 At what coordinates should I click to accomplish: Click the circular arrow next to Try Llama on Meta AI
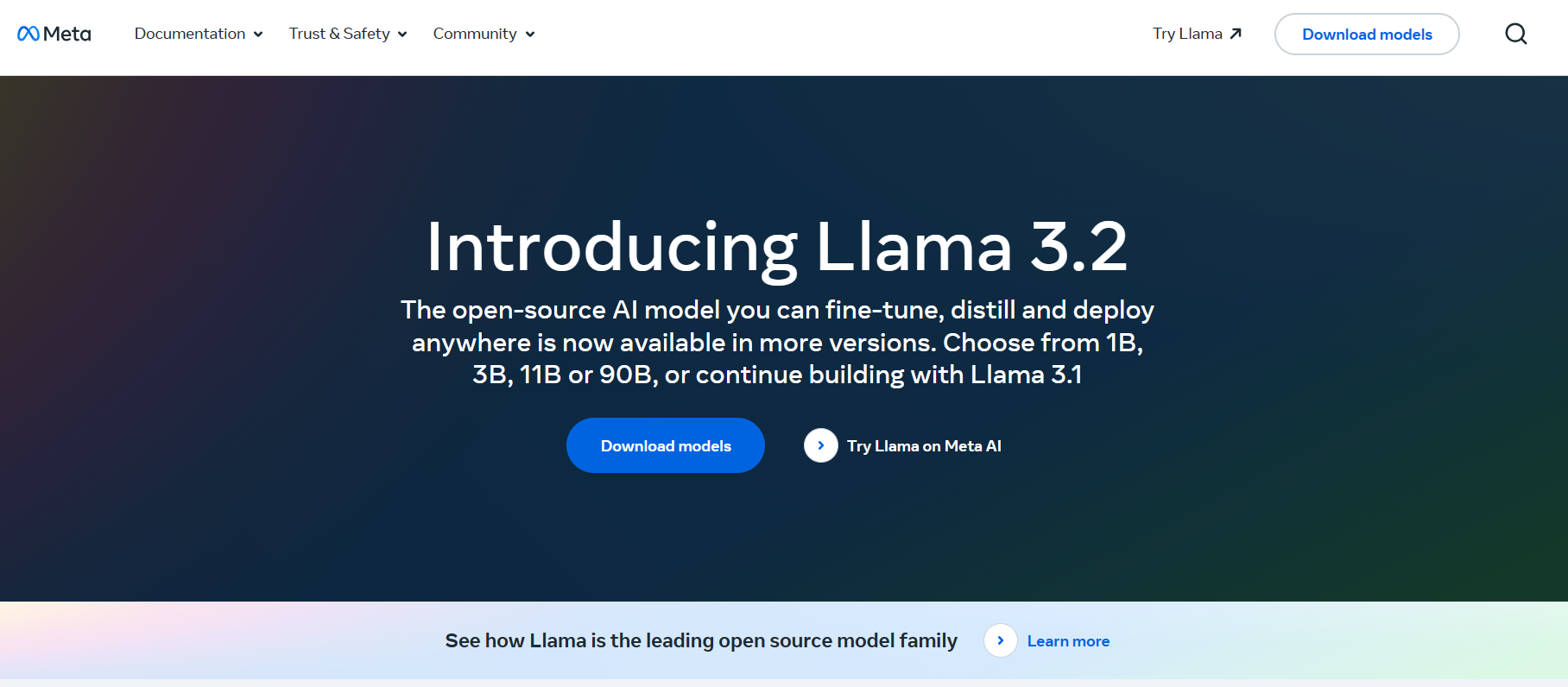tap(820, 445)
